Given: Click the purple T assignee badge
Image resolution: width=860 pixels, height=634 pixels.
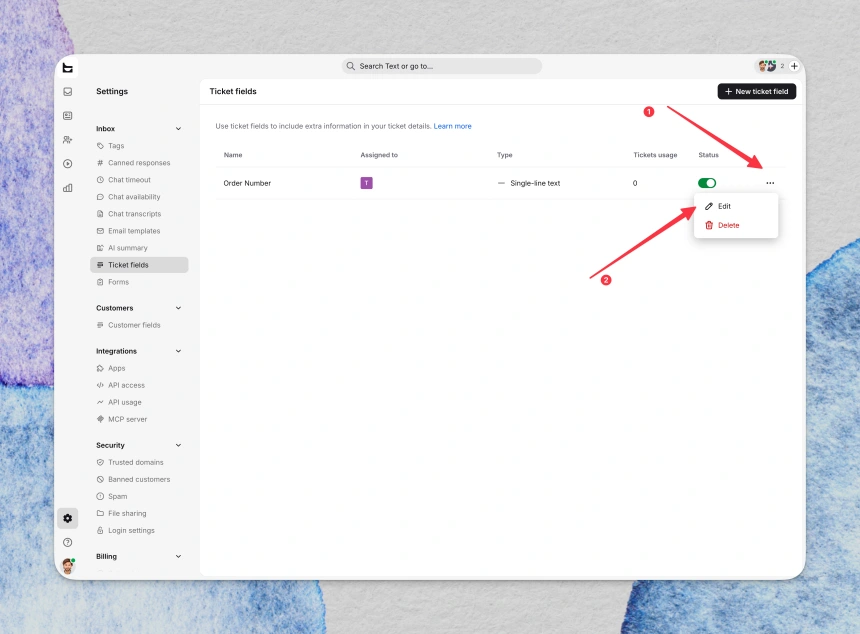Looking at the screenshot, I should click(366, 183).
